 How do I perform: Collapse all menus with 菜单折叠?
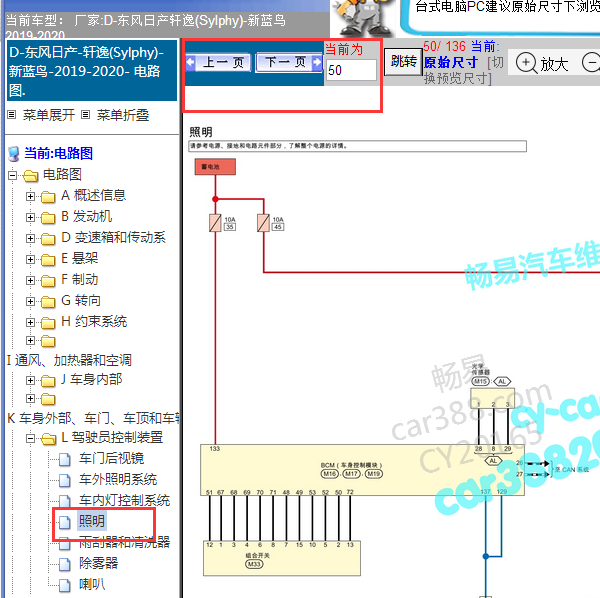click(x=123, y=115)
